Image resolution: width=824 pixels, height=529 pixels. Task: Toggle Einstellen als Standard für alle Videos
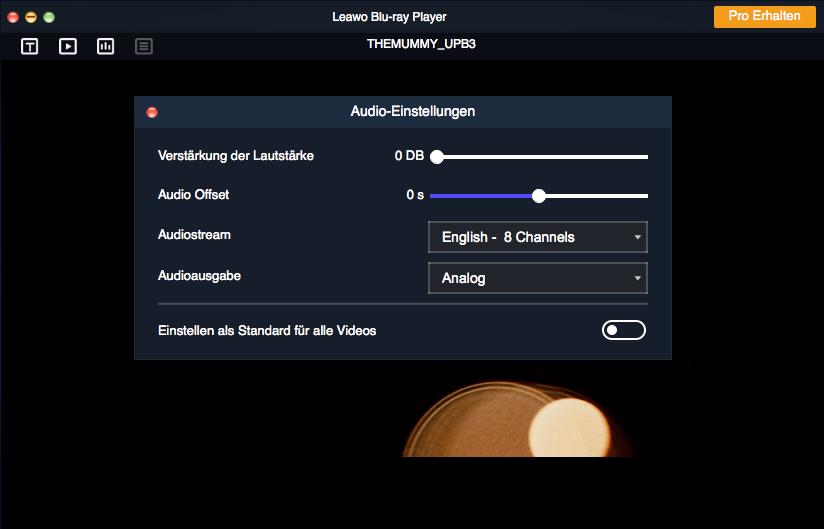(624, 330)
